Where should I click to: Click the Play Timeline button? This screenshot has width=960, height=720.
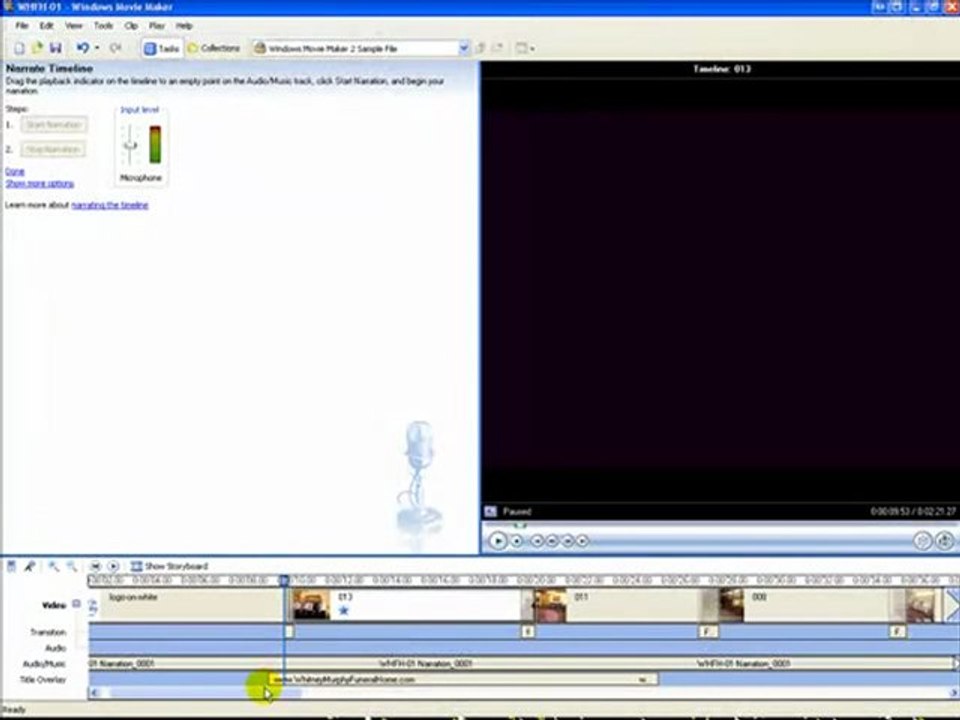[113, 566]
